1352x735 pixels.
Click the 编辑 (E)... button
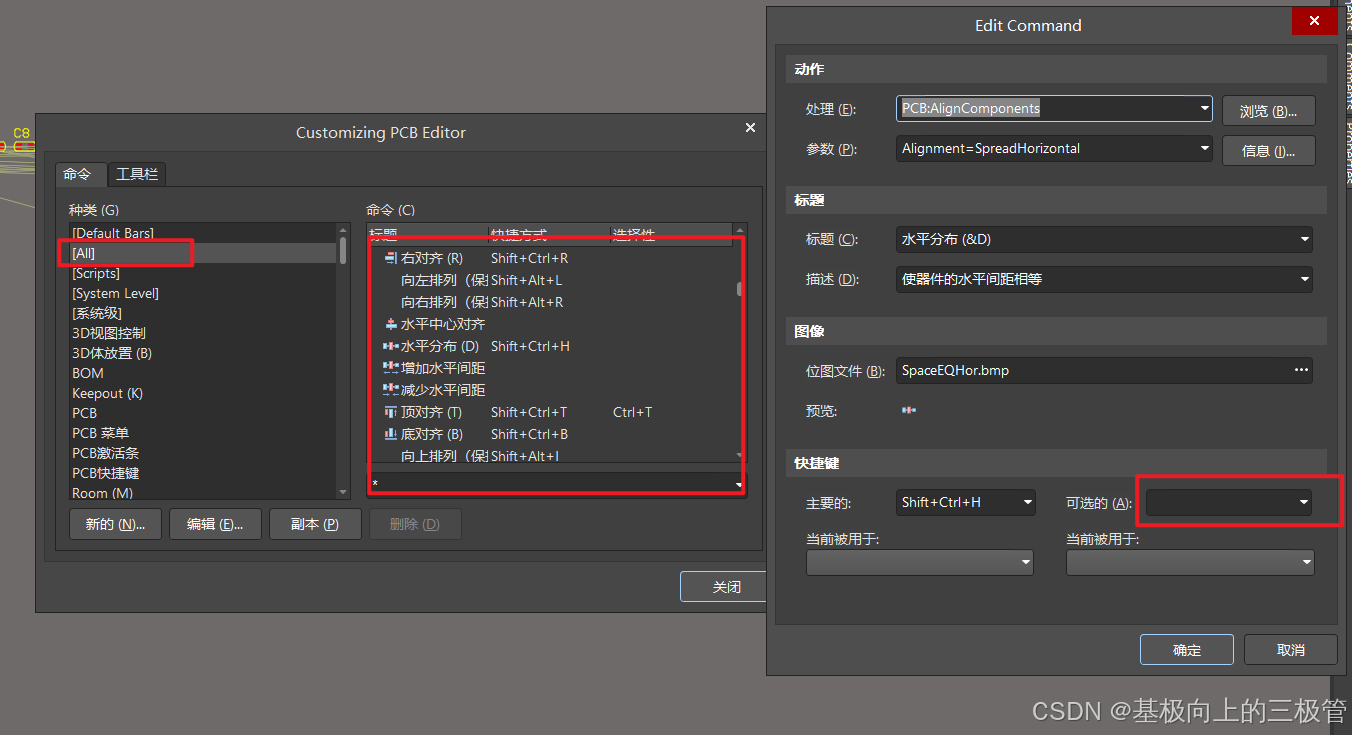(215, 524)
